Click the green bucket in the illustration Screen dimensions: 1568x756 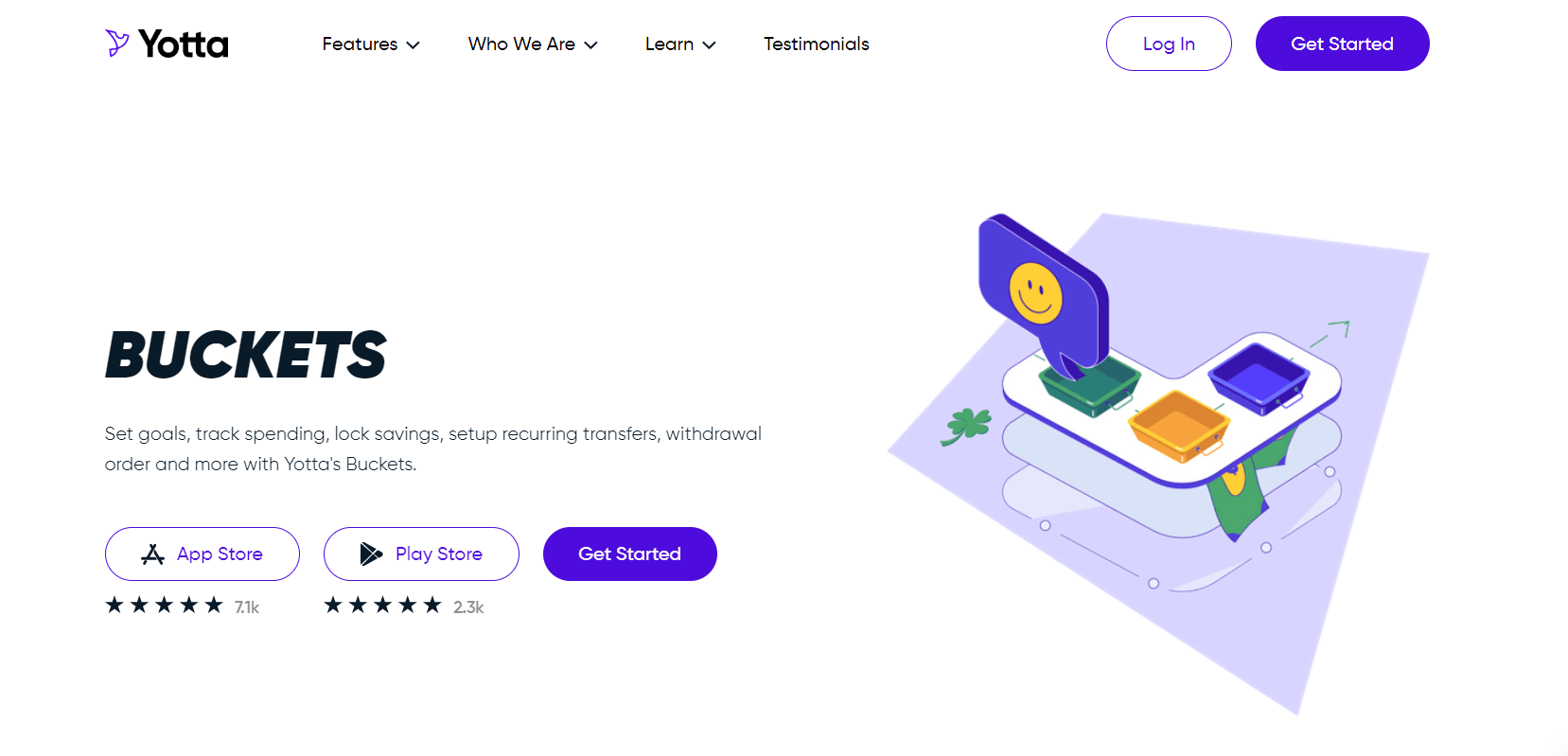click(x=1090, y=384)
